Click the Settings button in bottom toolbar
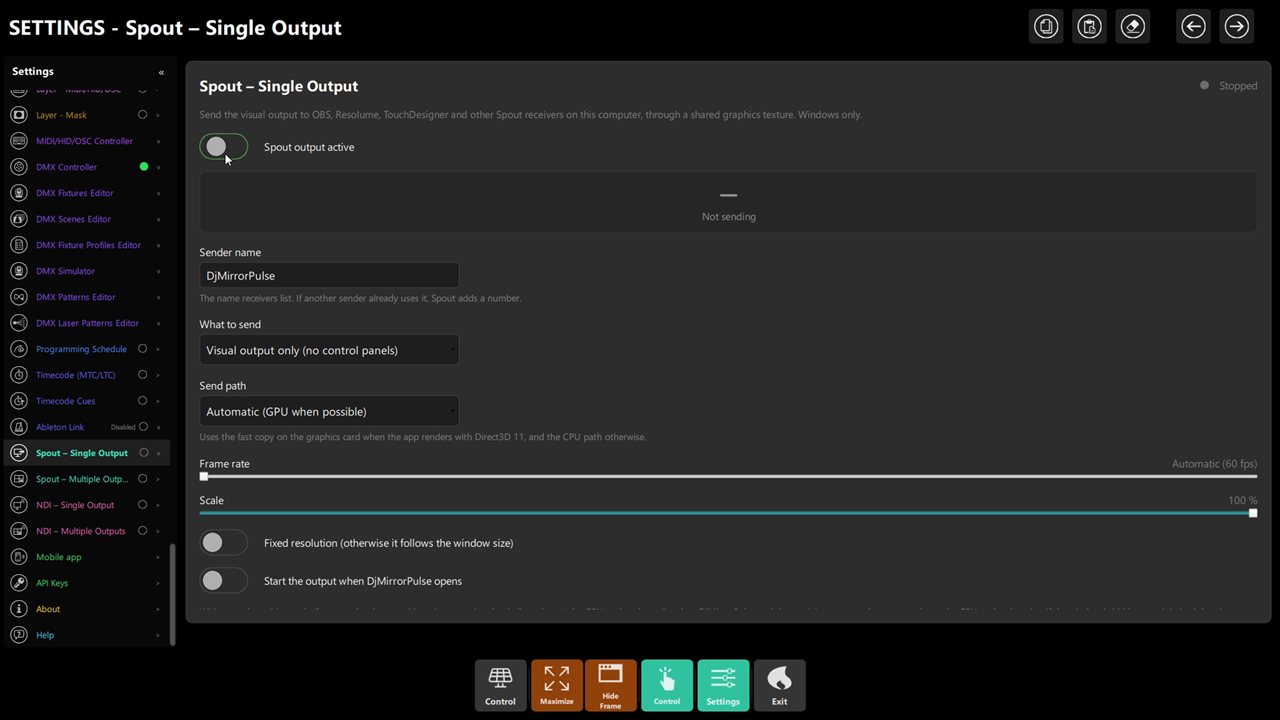 pos(723,685)
